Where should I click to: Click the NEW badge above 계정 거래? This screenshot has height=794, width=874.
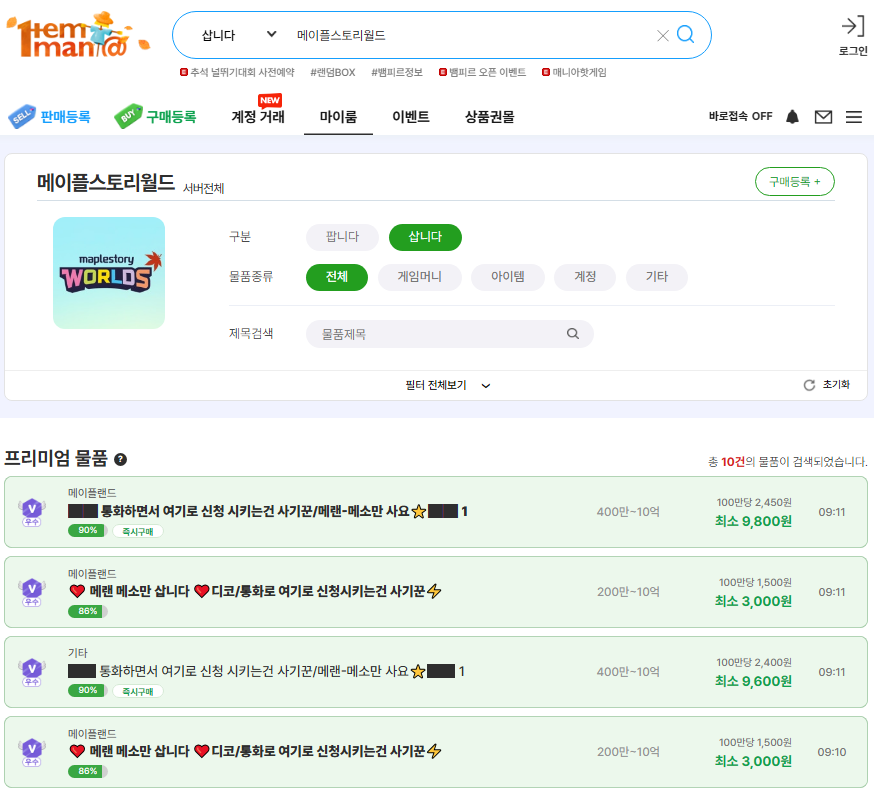[270, 100]
